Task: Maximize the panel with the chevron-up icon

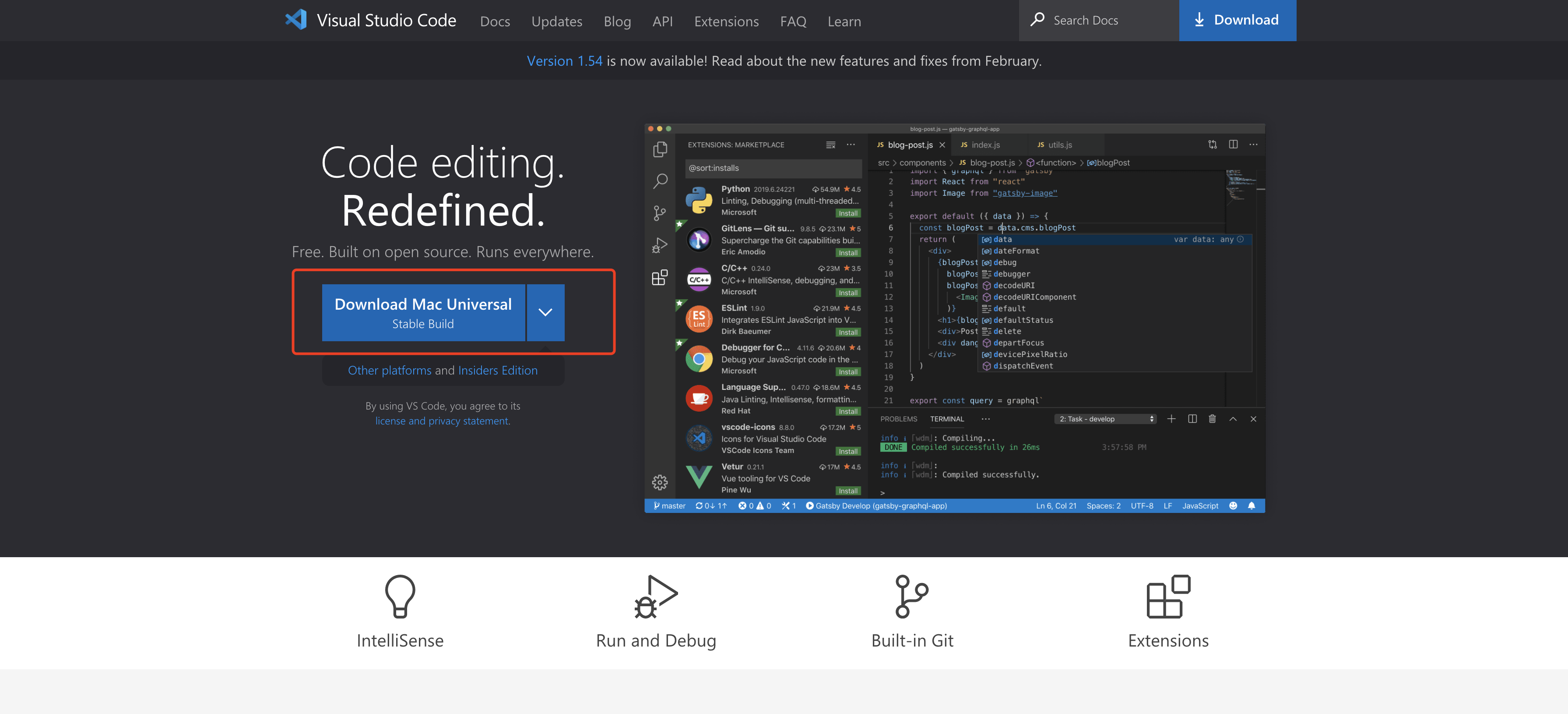Action: coord(1233,418)
